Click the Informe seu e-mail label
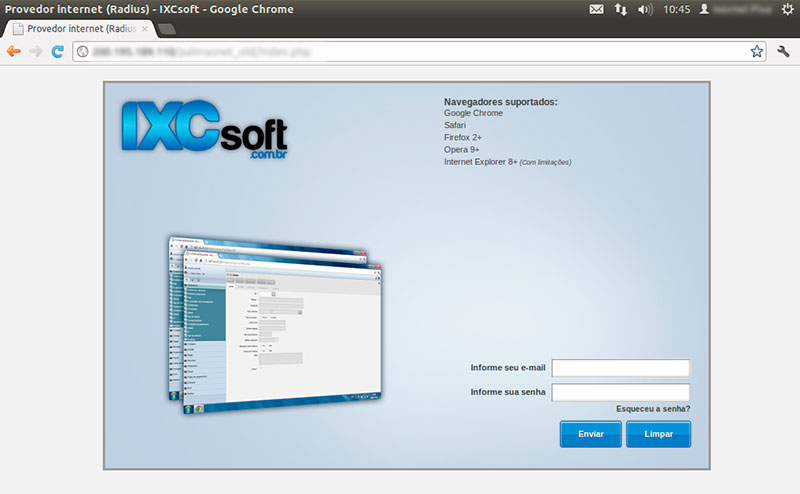The image size is (800, 494). pyautogui.click(x=508, y=368)
